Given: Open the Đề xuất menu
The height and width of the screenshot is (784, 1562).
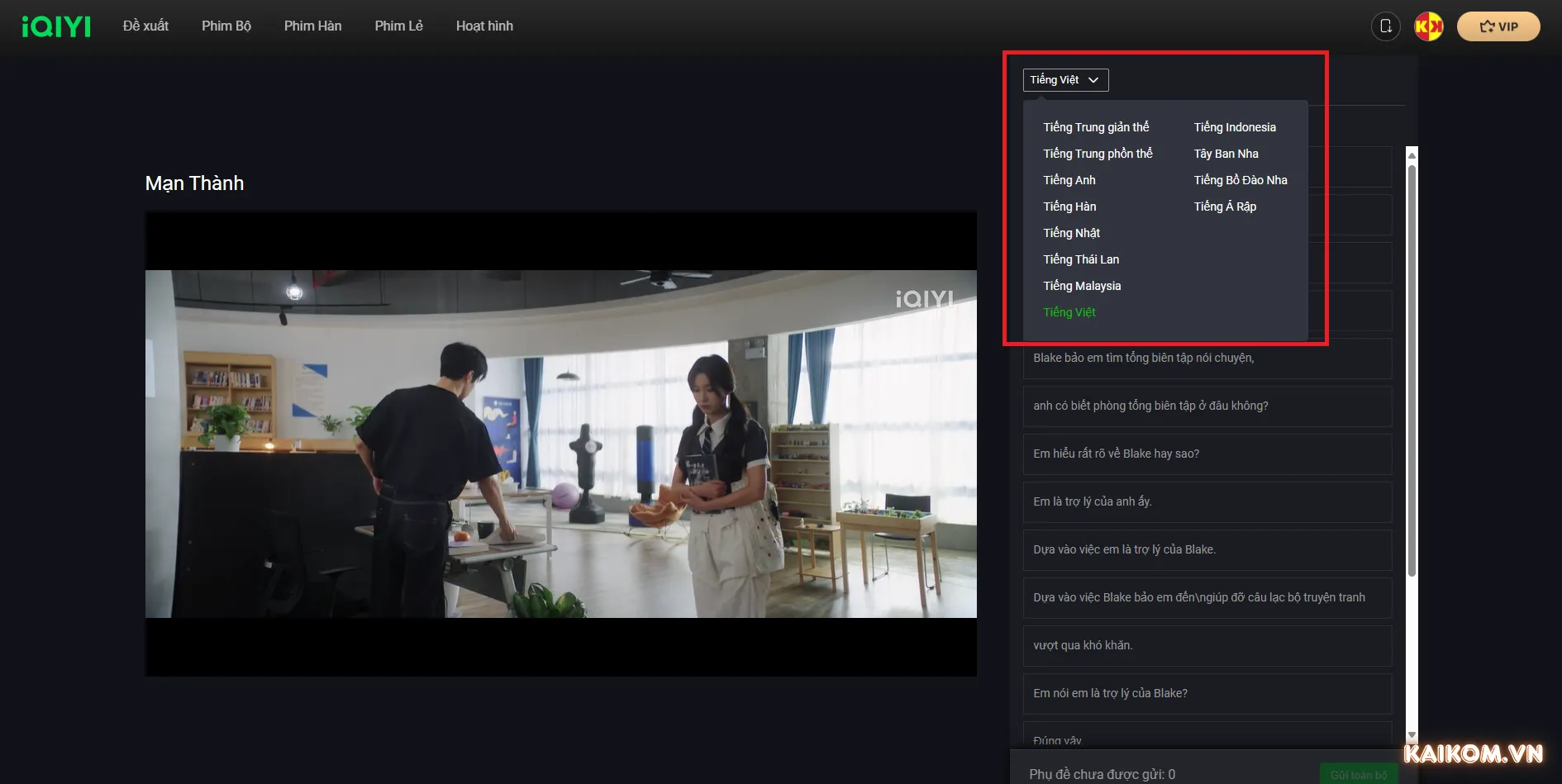Looking at the screenshot, I should (146, 26).
